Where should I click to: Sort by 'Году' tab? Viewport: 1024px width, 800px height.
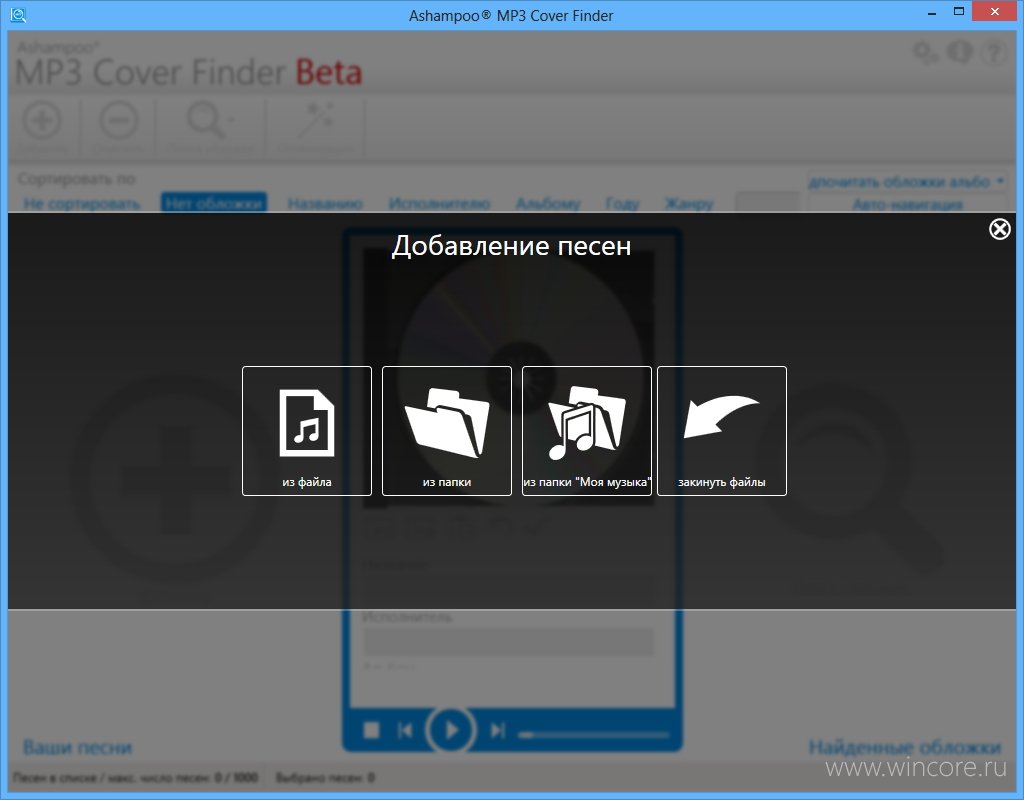point(622,203)
